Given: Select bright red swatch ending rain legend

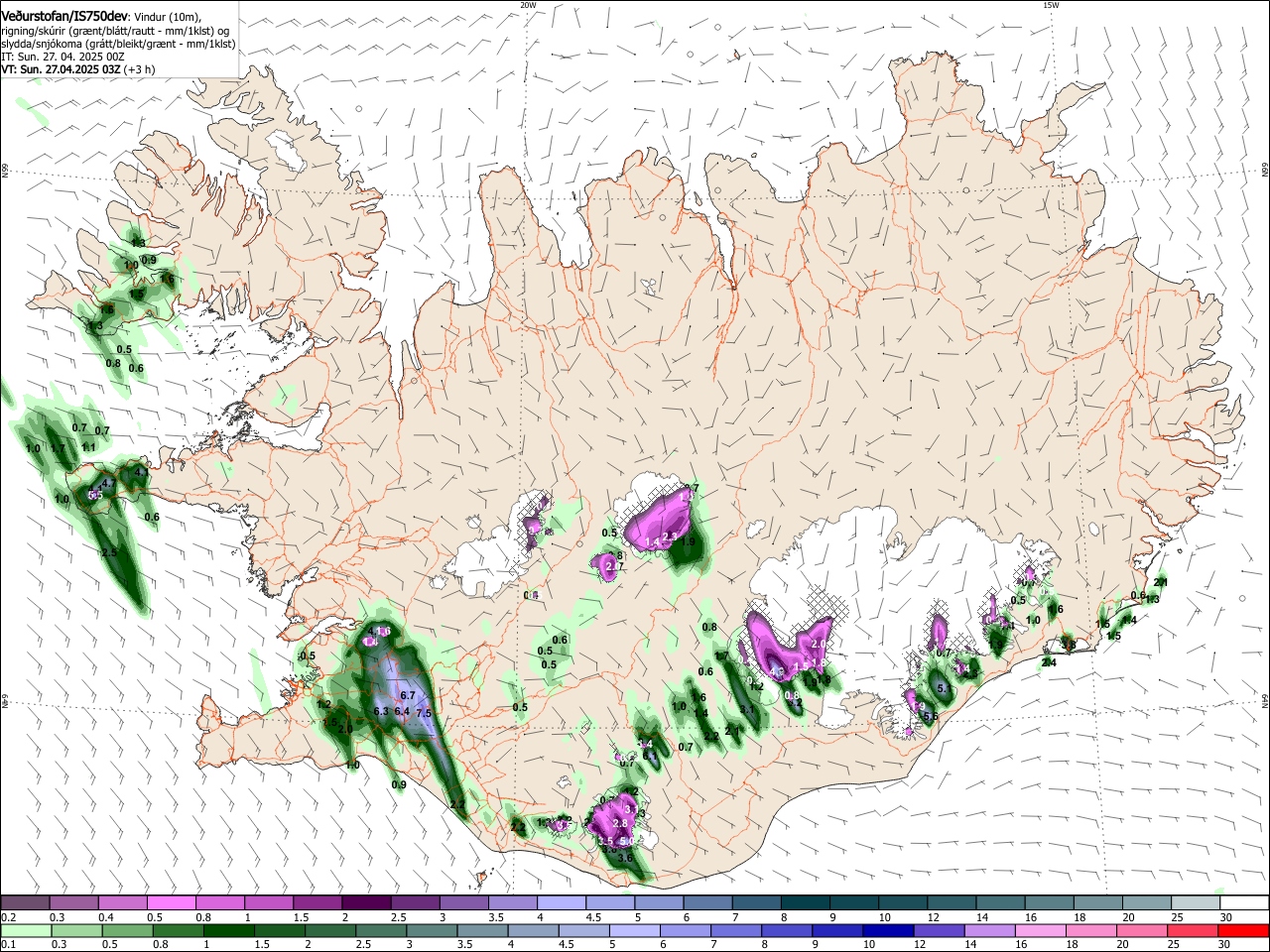Looking at the screenshot, I should point(1243,930).
